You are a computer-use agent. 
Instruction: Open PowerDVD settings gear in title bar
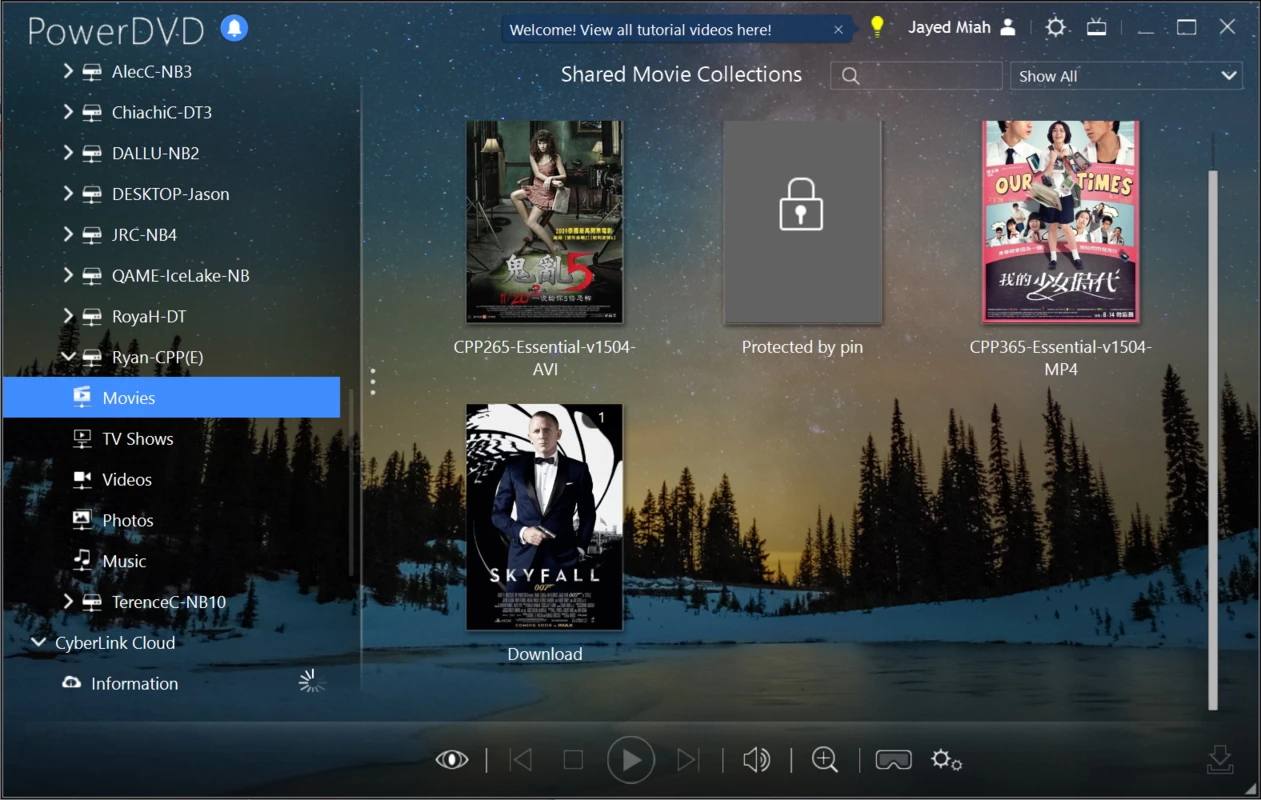1055,28
